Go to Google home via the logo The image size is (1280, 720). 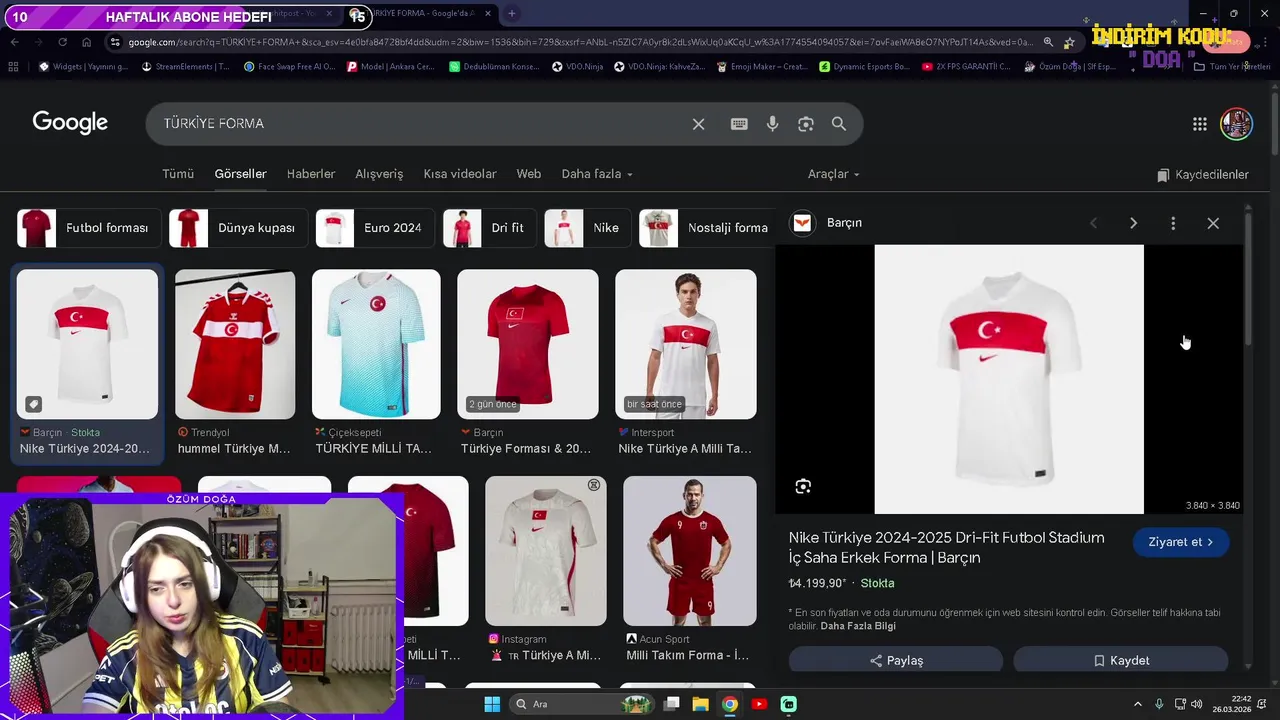70,123
